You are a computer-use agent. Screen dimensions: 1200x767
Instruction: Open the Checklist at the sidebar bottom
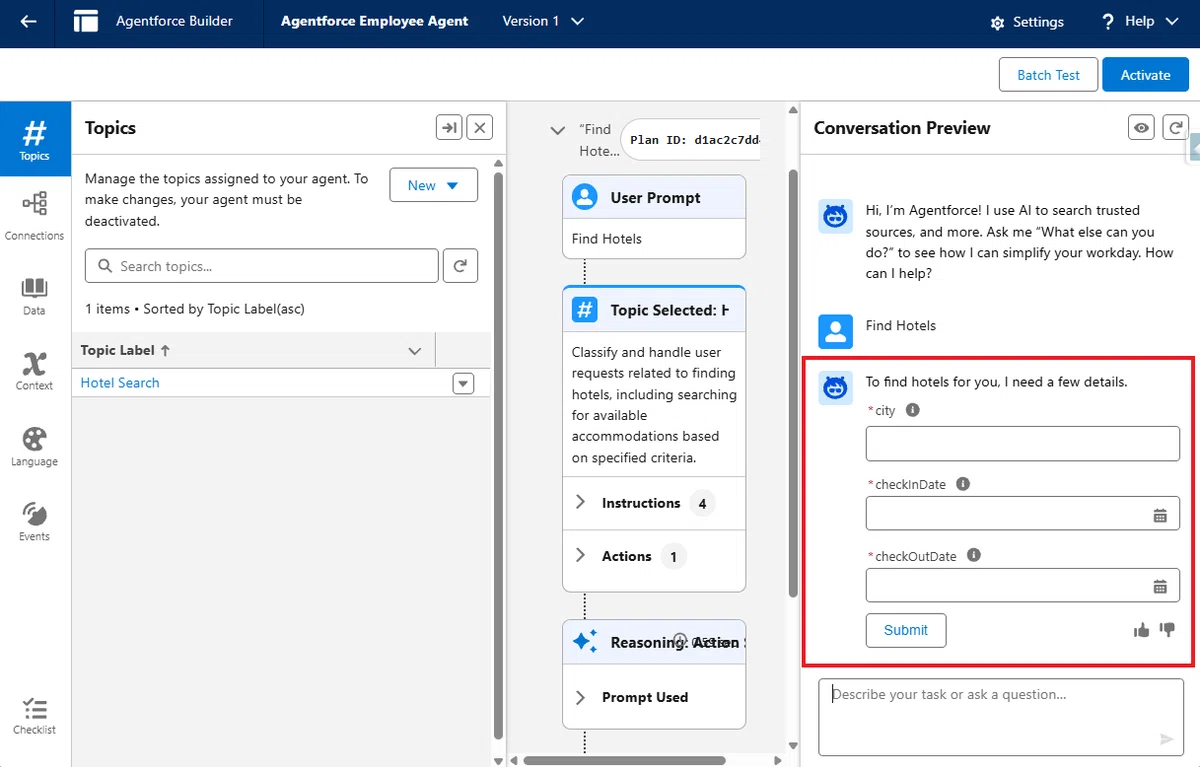[x=34, y=716]
